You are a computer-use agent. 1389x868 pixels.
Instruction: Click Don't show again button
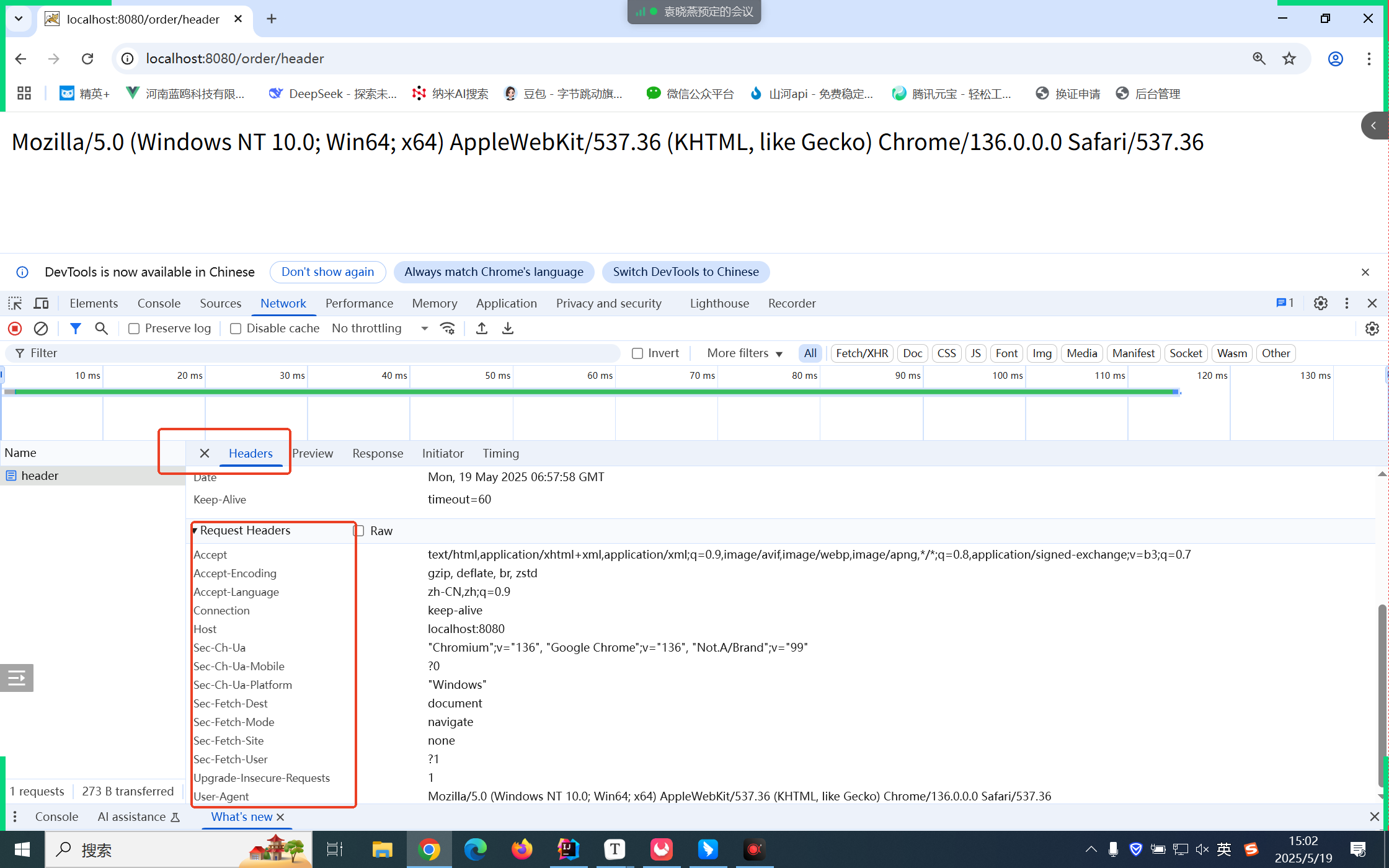[327, 272]
